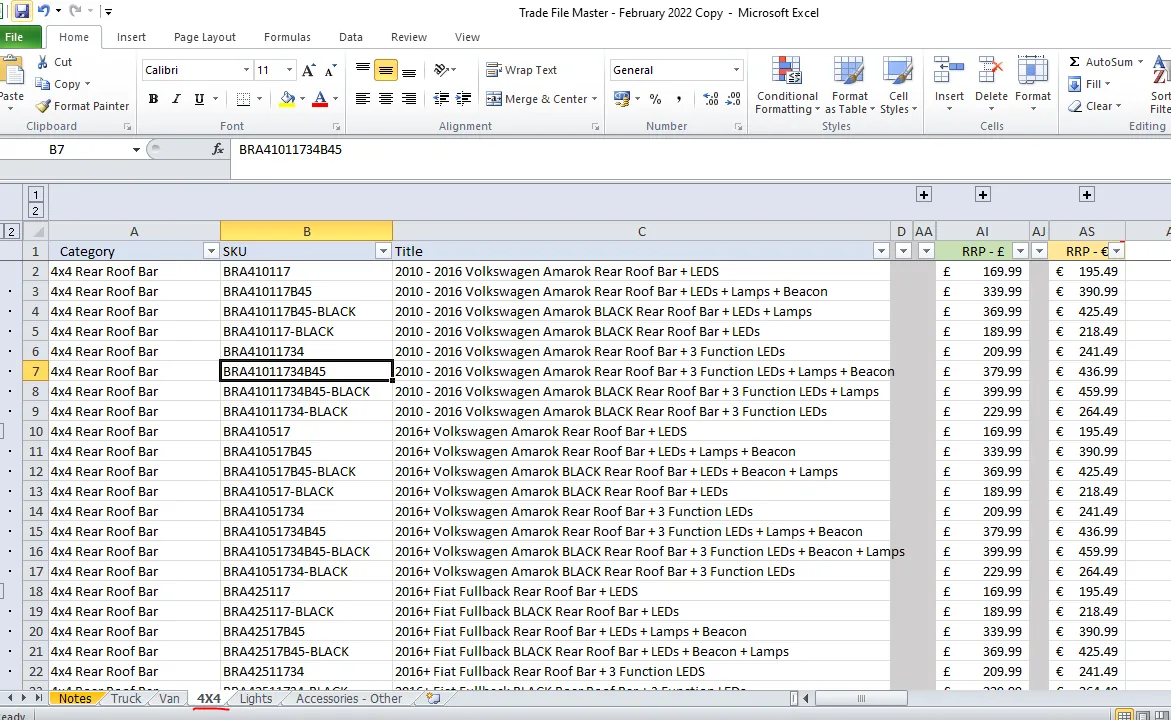1171x720 pixels.
Task: Click Increase Decimal icon
Action: (710, 99)
